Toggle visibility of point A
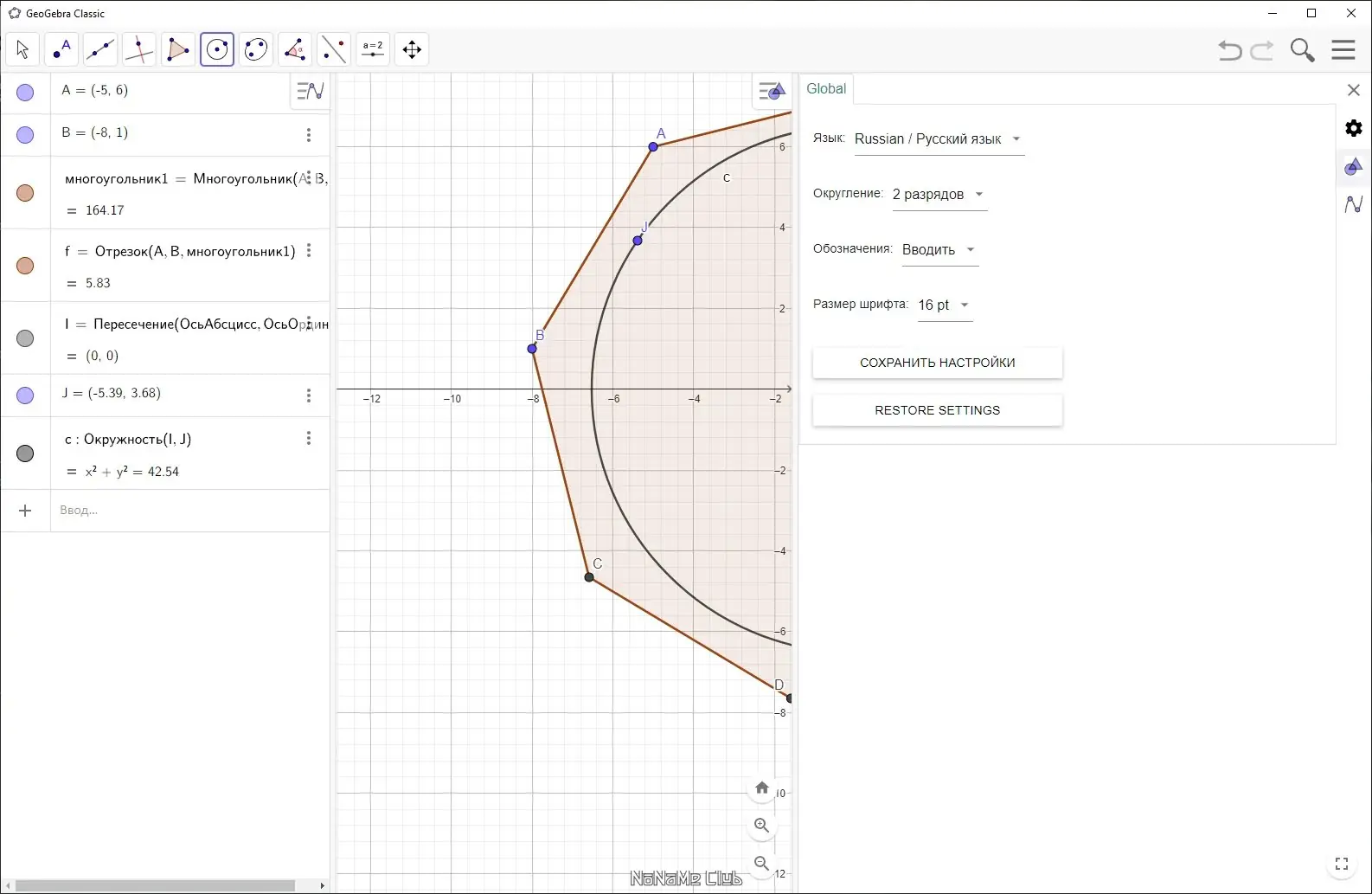 tap(25, 93)
